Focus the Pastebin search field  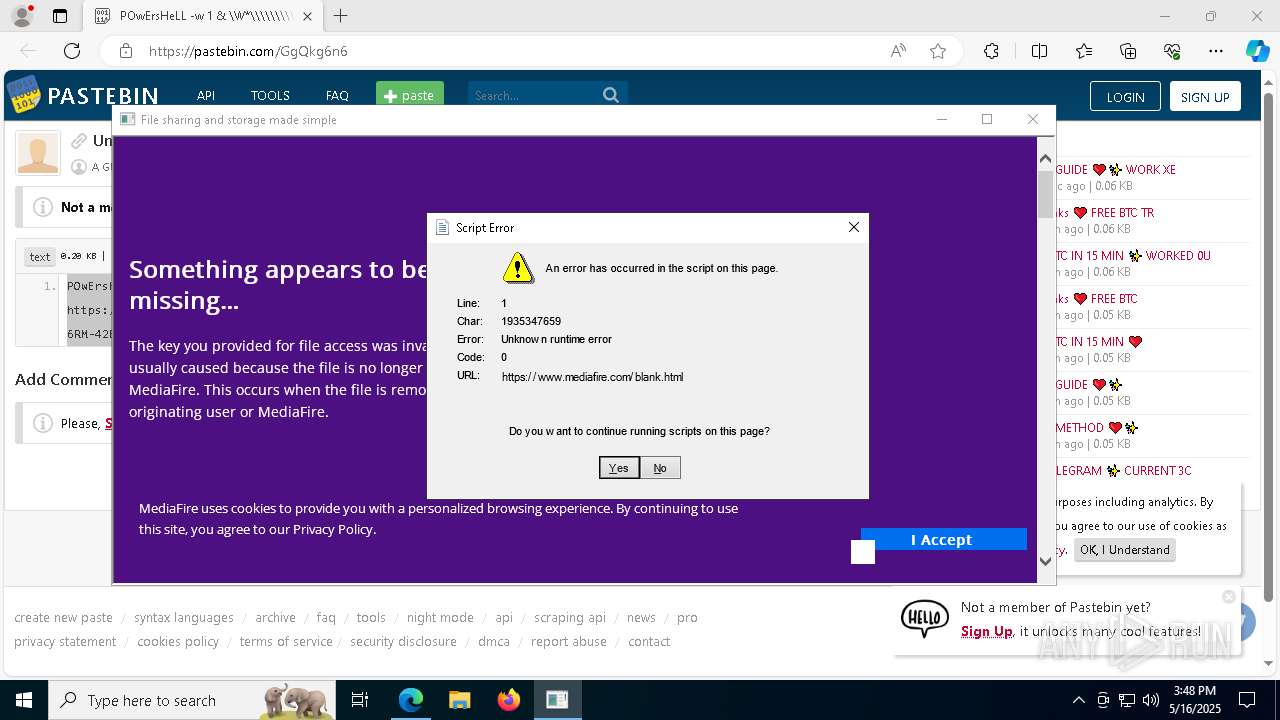(532, 95)
